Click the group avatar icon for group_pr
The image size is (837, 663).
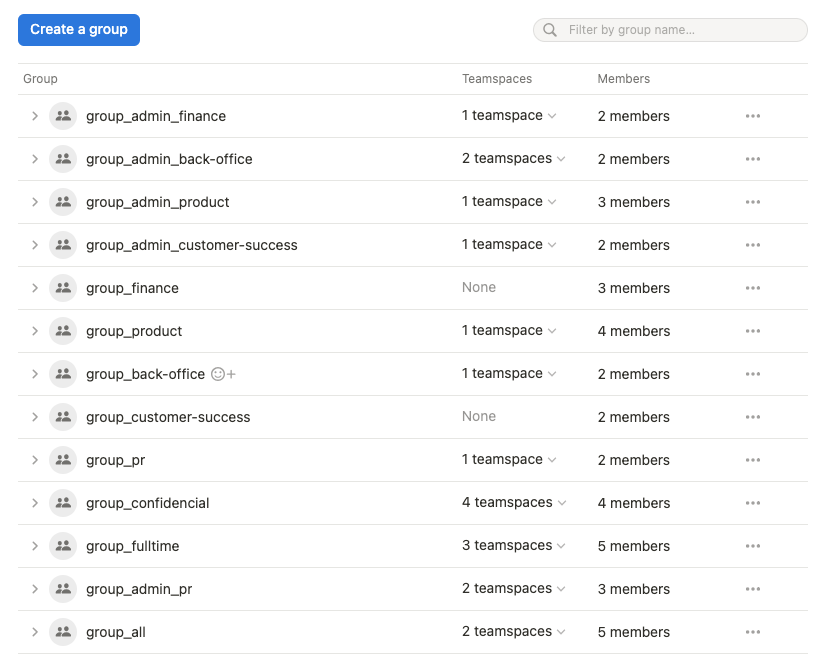[x=63, y=460]
